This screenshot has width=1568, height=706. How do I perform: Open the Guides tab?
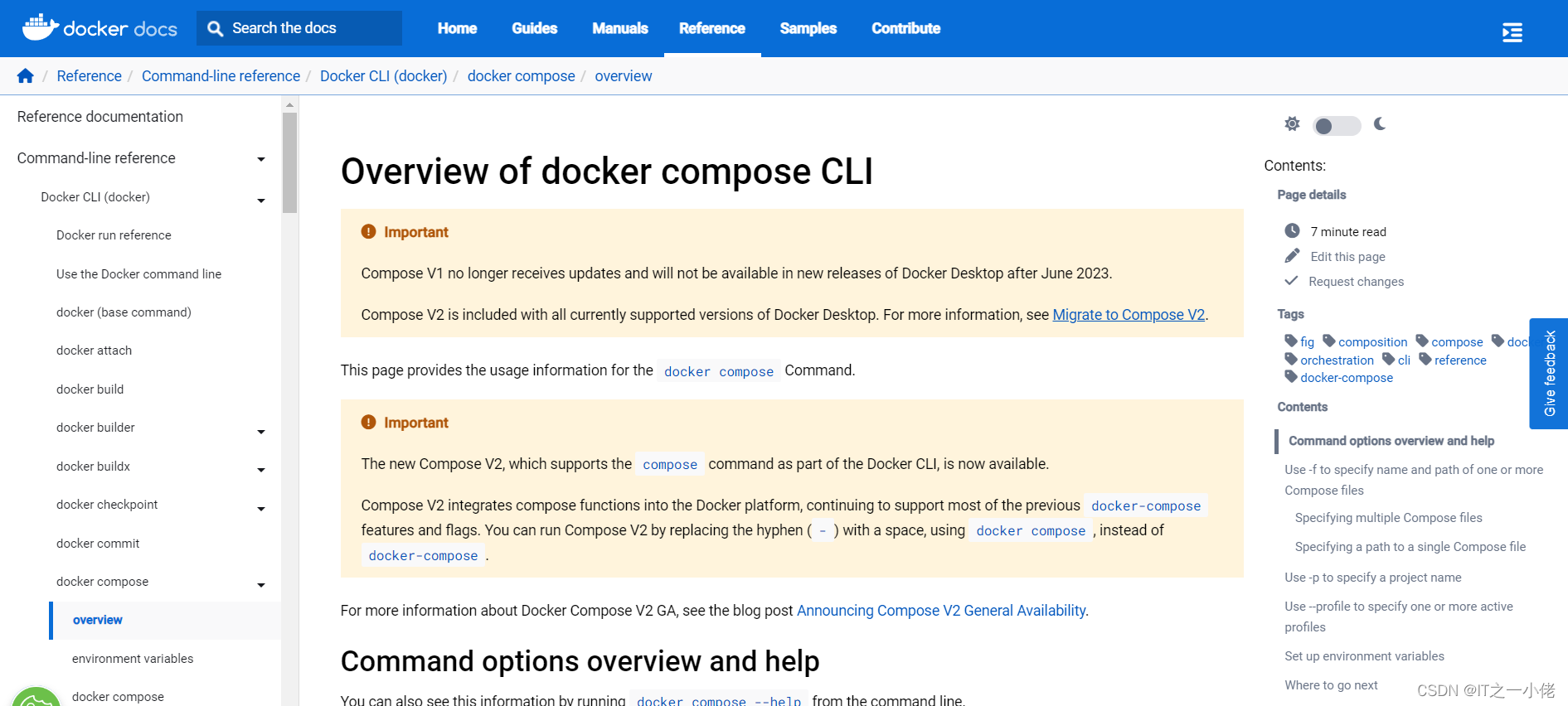pyautogui.click(x=535, y=28)
